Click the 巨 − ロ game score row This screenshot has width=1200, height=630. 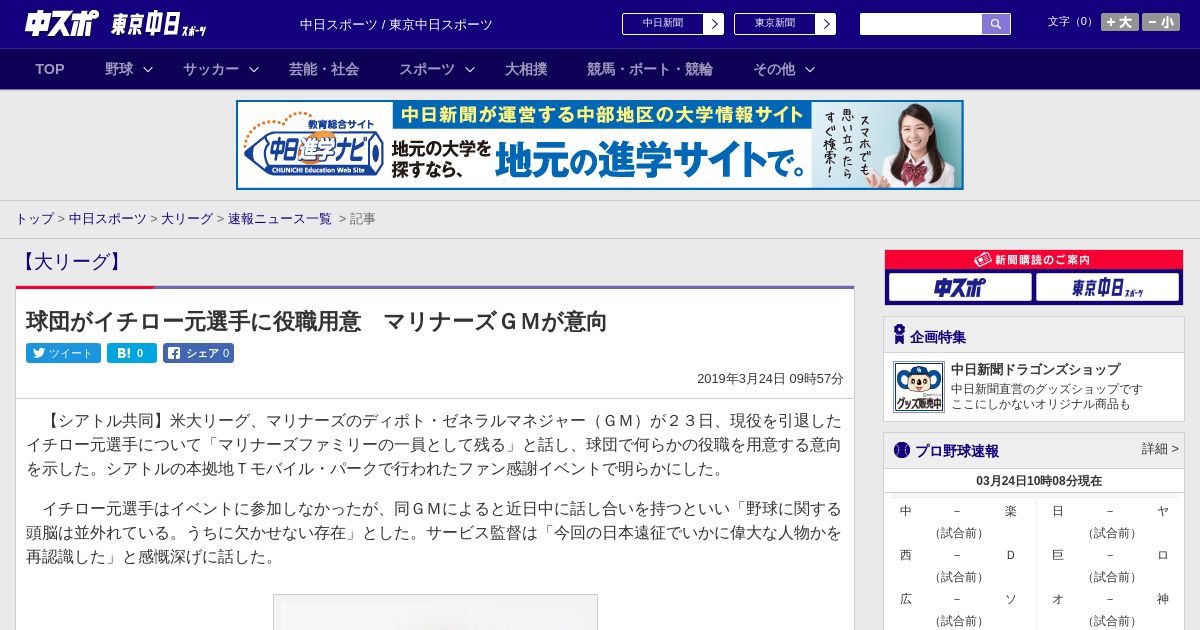point(1110,555)
